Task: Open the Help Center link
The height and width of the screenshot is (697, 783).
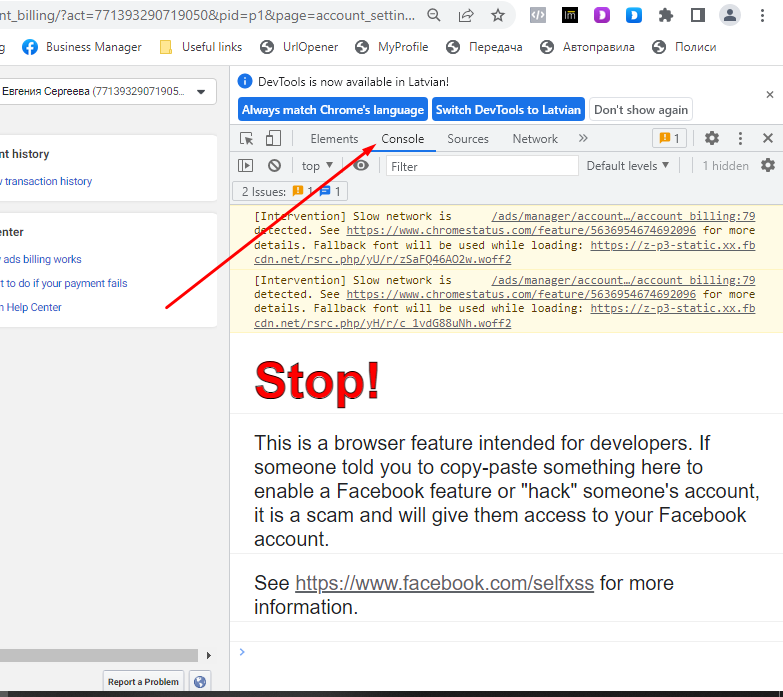Action: 31,307
